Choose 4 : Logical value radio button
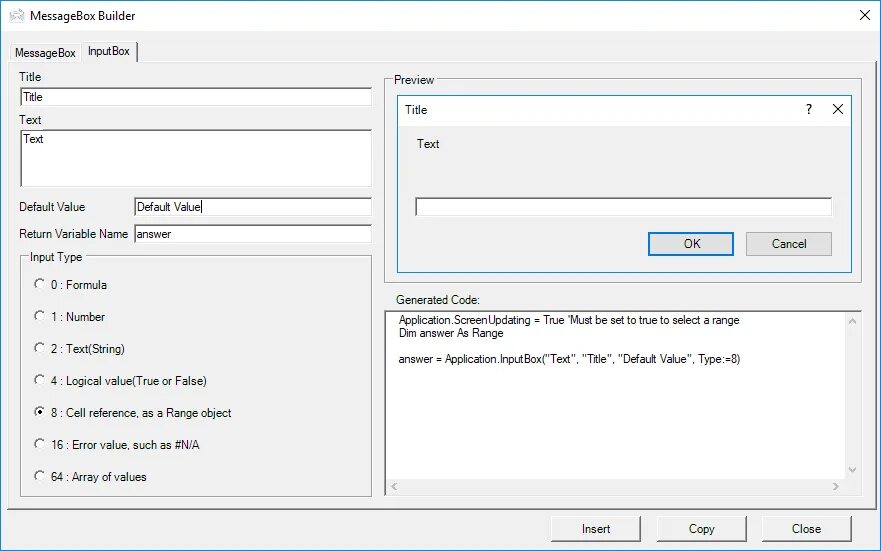This screenshot has width=881, height=551. [120, 381]
